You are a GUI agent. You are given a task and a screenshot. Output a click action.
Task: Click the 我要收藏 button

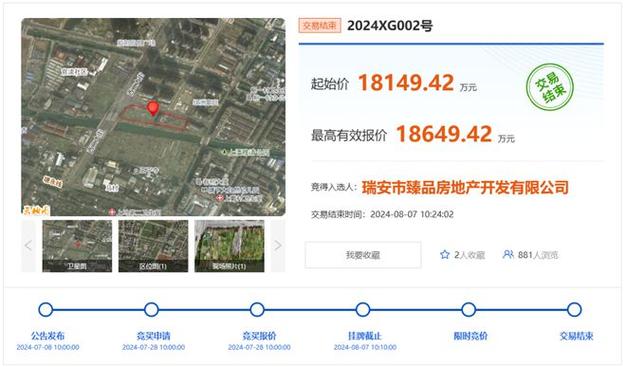(363, 255)
